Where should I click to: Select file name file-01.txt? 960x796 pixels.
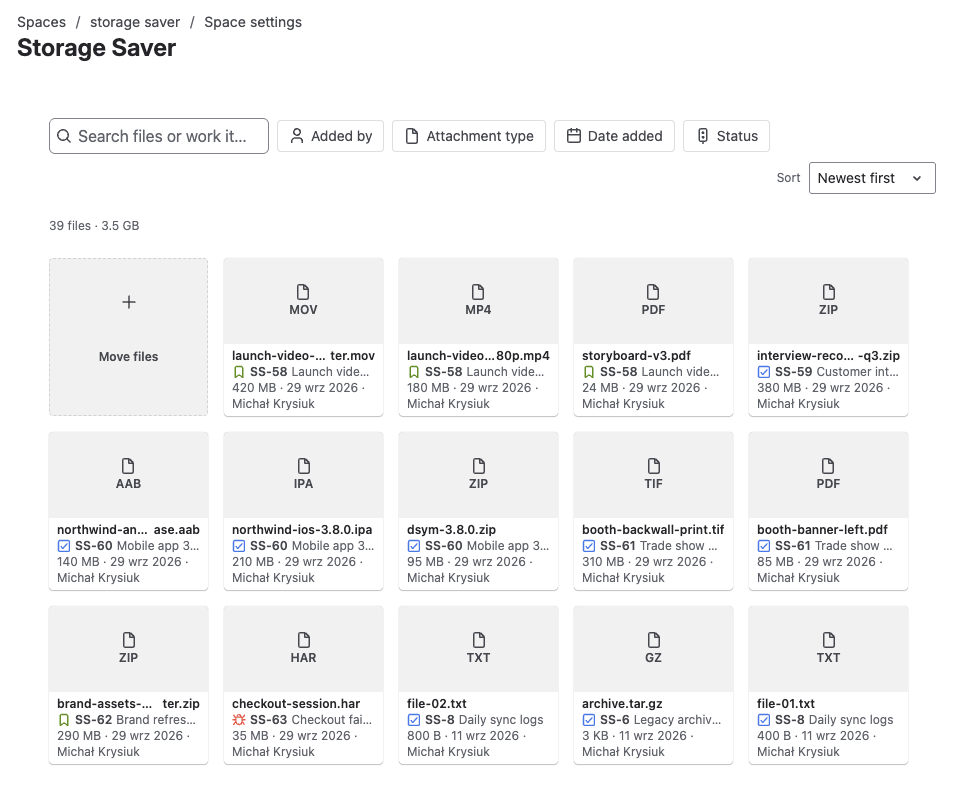[786, 704]
